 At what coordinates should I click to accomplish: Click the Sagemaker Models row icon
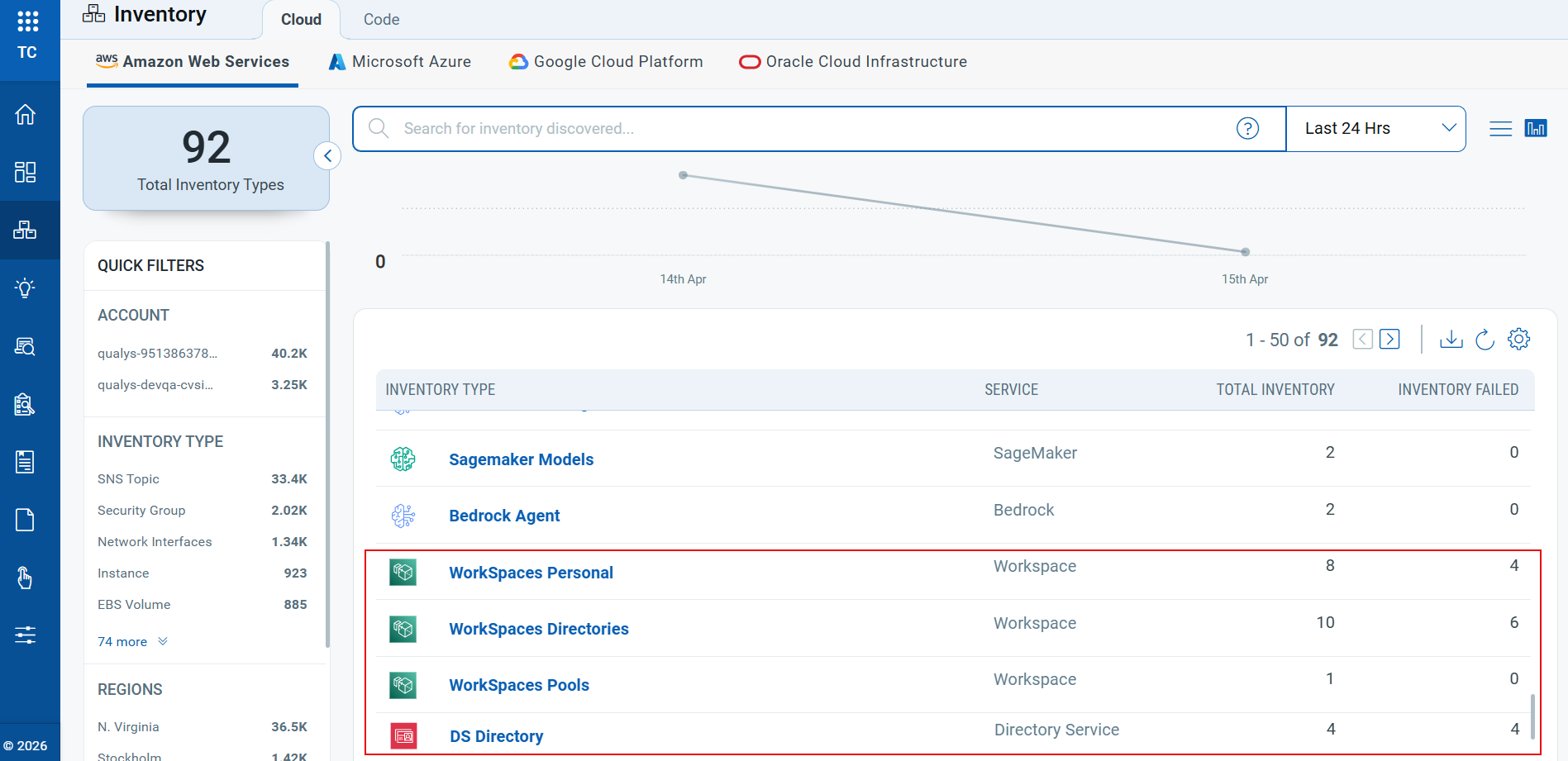coord(403,459)
